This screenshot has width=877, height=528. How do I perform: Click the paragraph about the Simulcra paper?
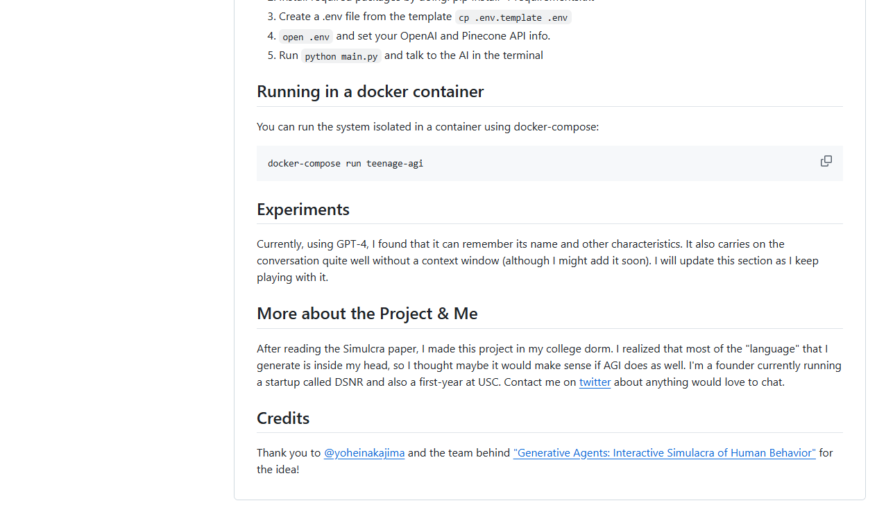click(x=549, y=365)
